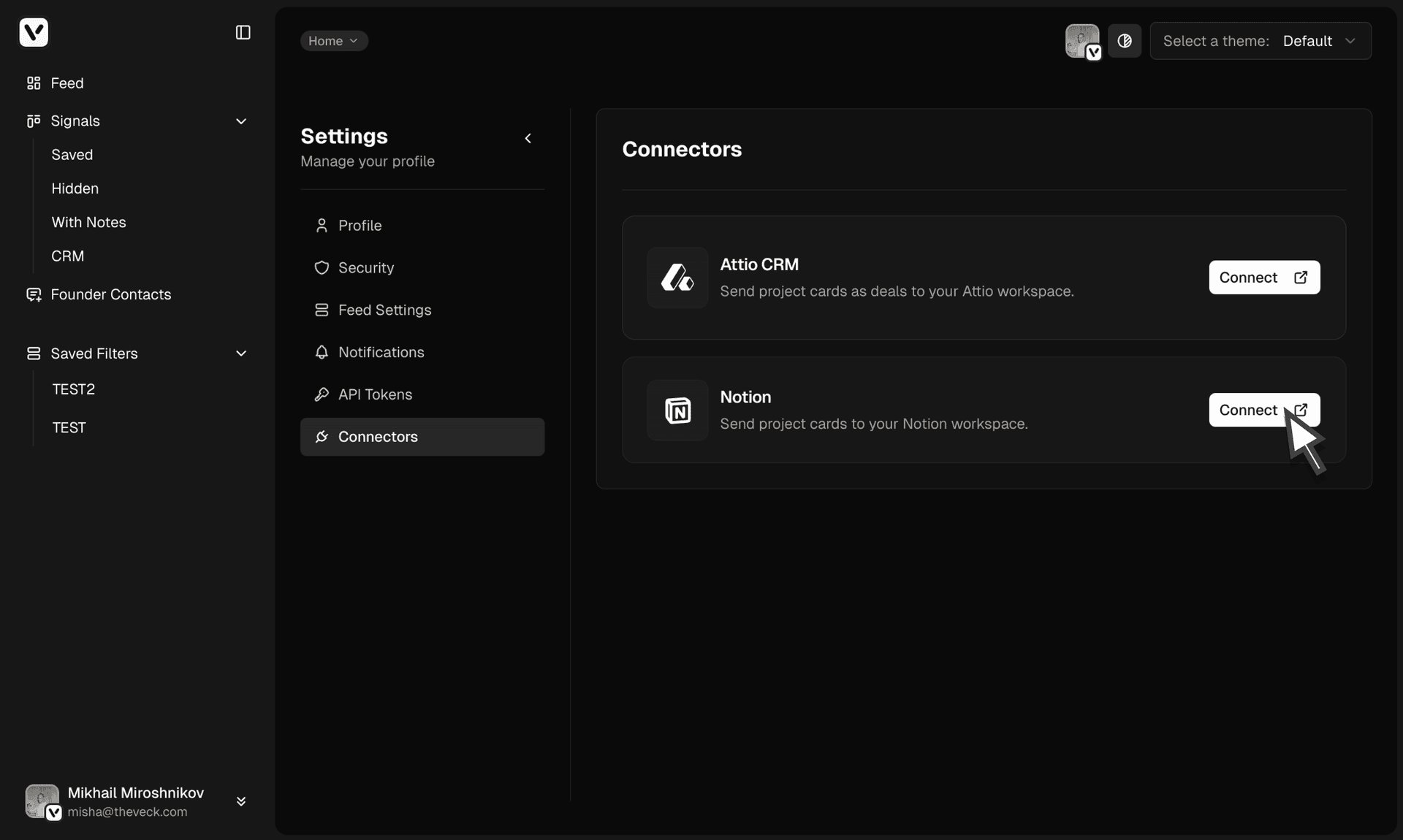Select the TEST2 saved filter
Screen dimensions: 1403x840
tap(74, 389)
